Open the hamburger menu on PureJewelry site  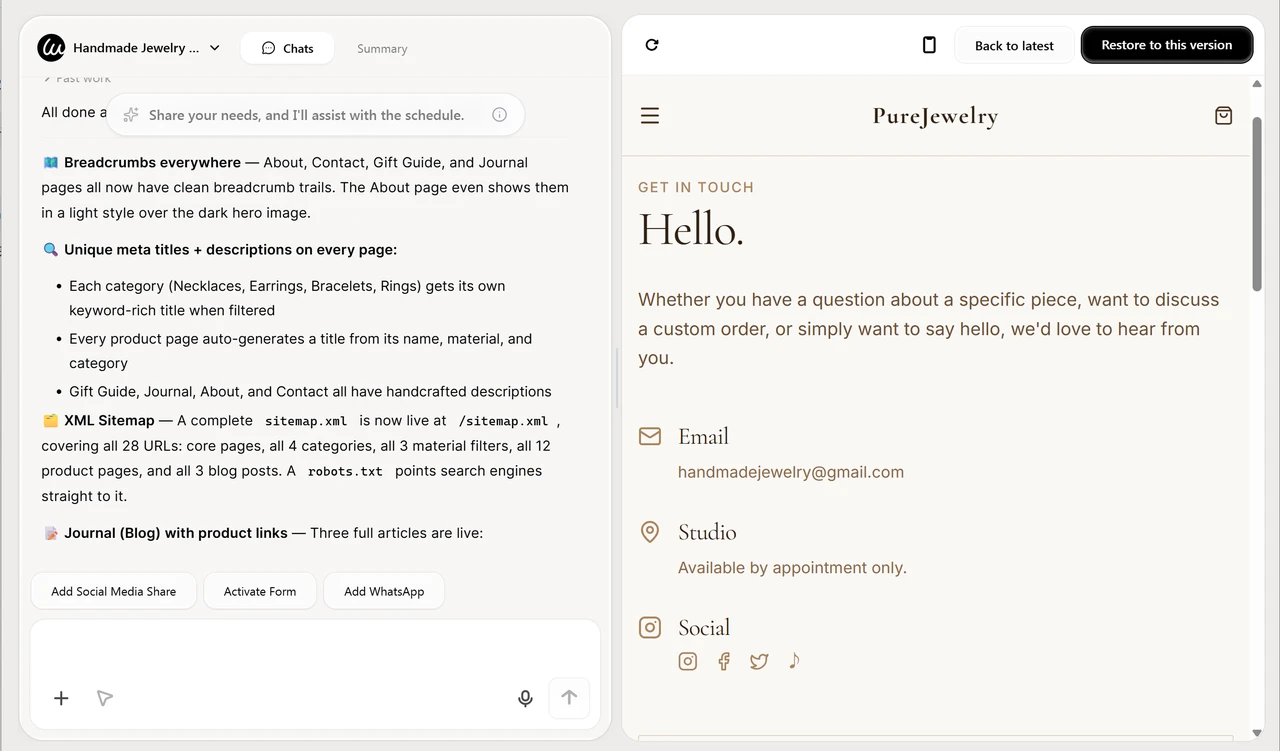pos(650,116)
